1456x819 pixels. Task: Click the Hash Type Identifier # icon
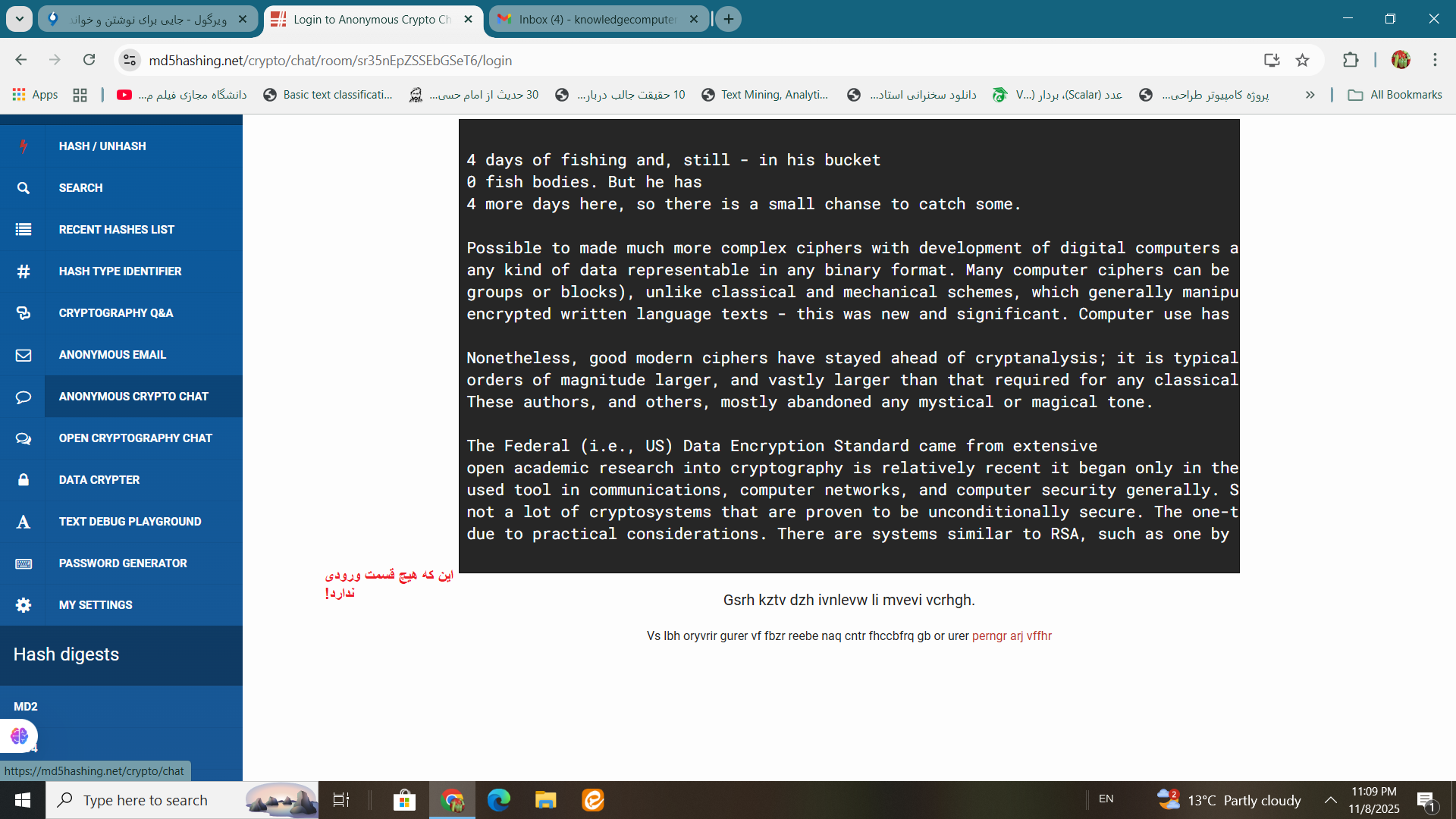pyautogui.click(x=24, y=271)
